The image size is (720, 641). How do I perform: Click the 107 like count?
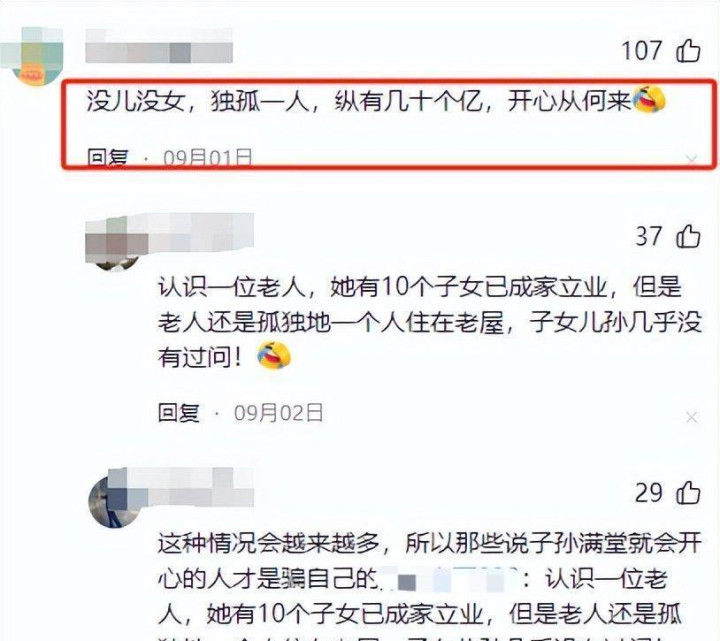click(642, 51)
